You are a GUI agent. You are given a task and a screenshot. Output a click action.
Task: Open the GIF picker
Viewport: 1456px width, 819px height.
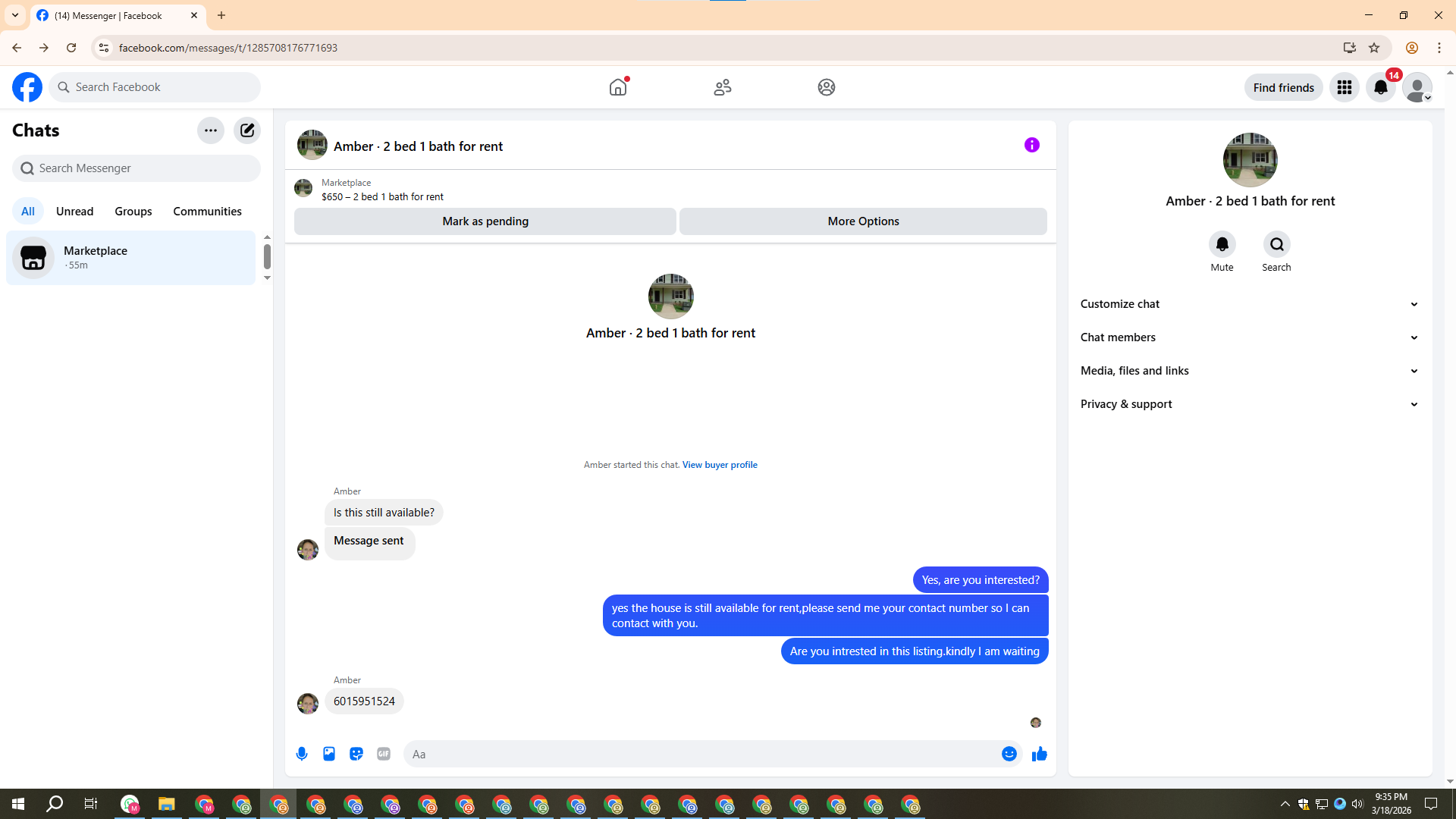pos(384,754)
